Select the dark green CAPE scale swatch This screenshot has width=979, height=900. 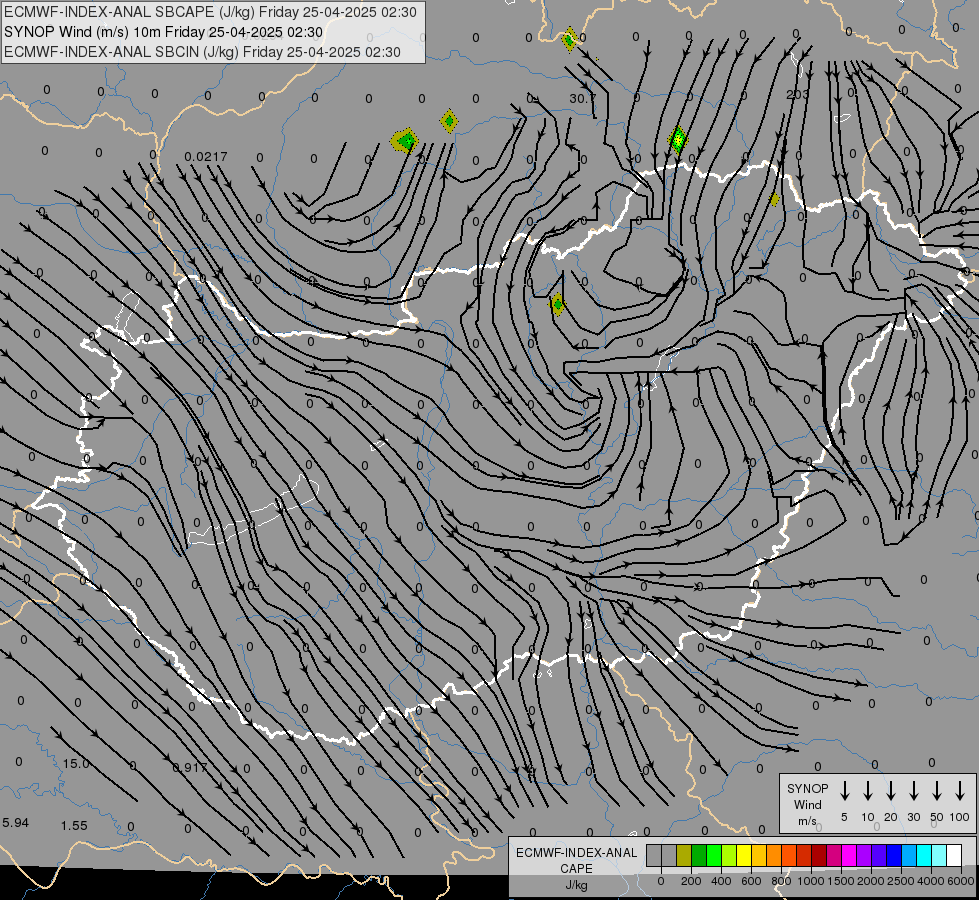699,855
